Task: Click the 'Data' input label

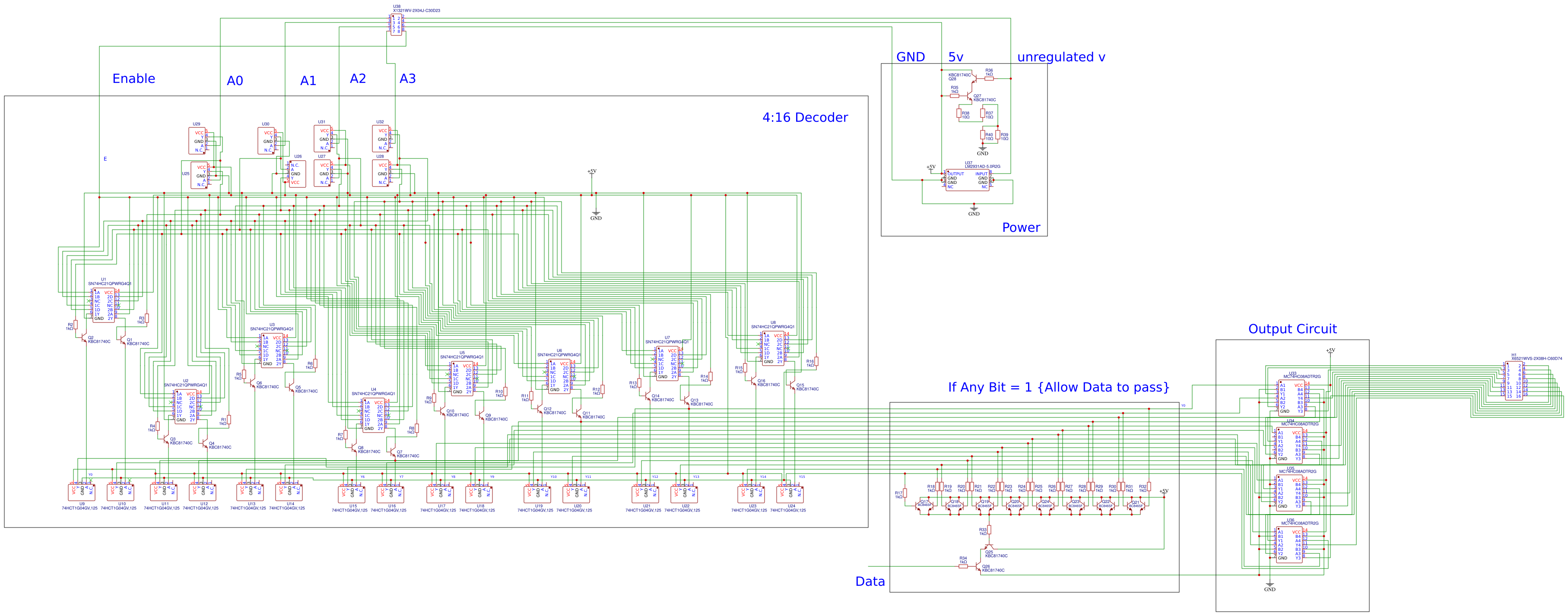Action: (870, 581)
